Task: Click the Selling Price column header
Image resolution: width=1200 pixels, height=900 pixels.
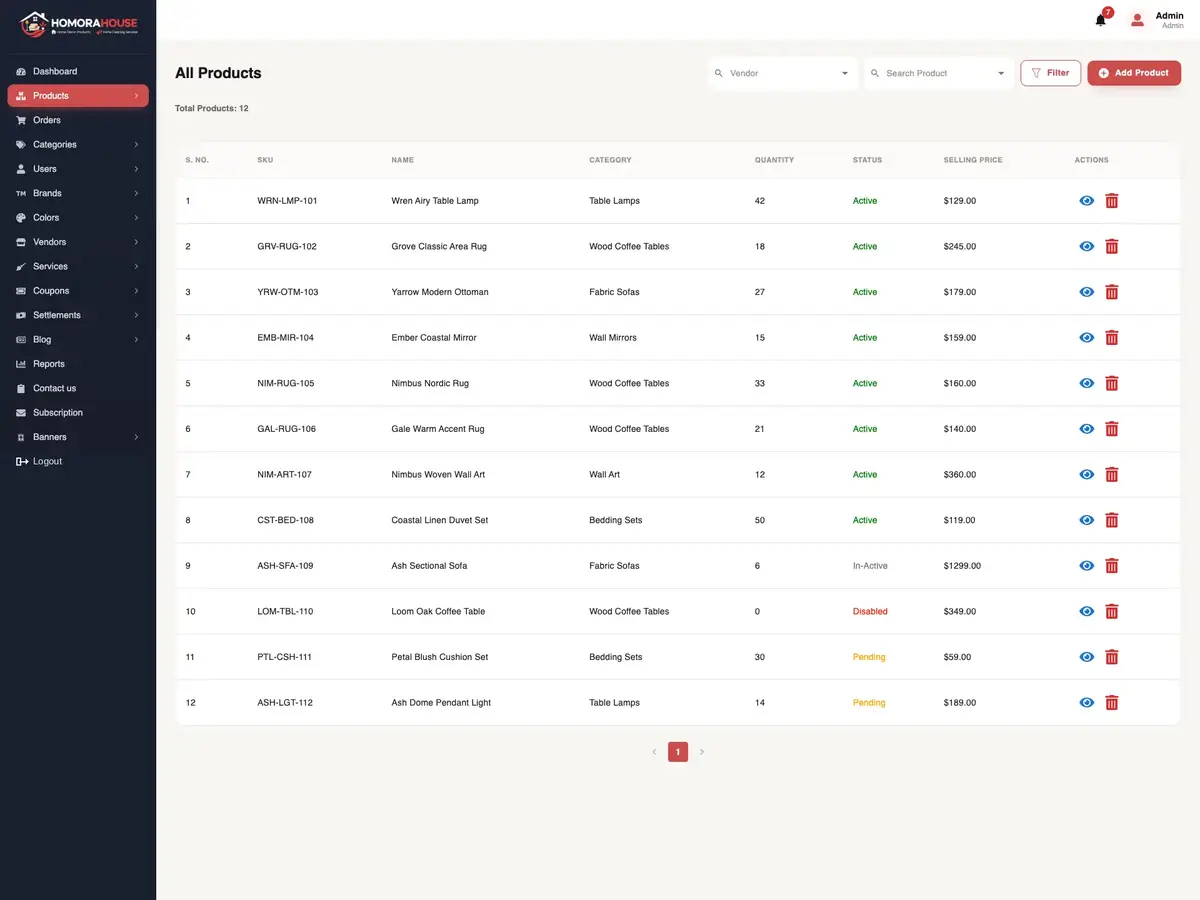Action: [973, 160]
